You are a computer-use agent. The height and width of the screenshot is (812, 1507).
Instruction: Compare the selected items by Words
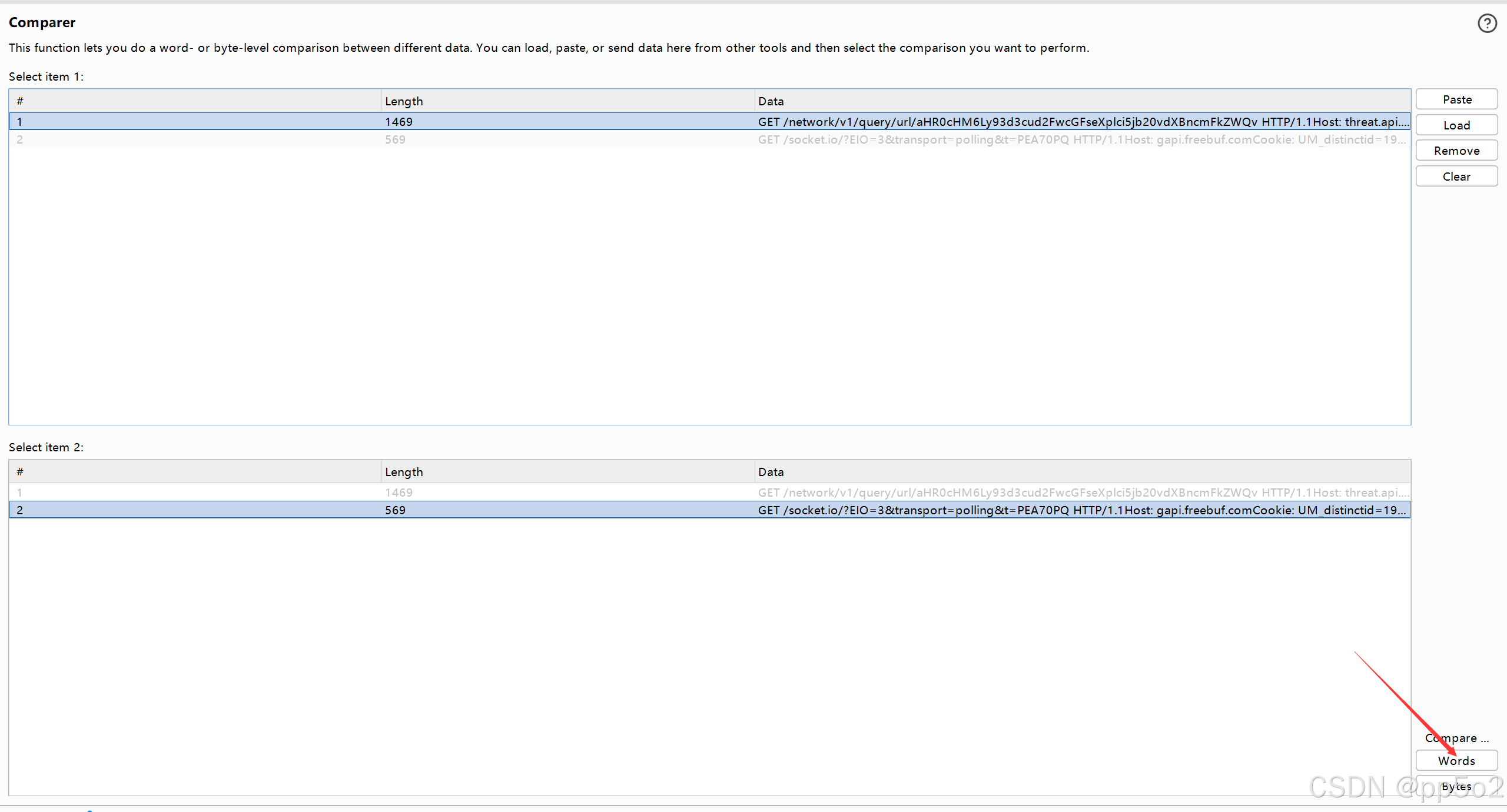1456,760
